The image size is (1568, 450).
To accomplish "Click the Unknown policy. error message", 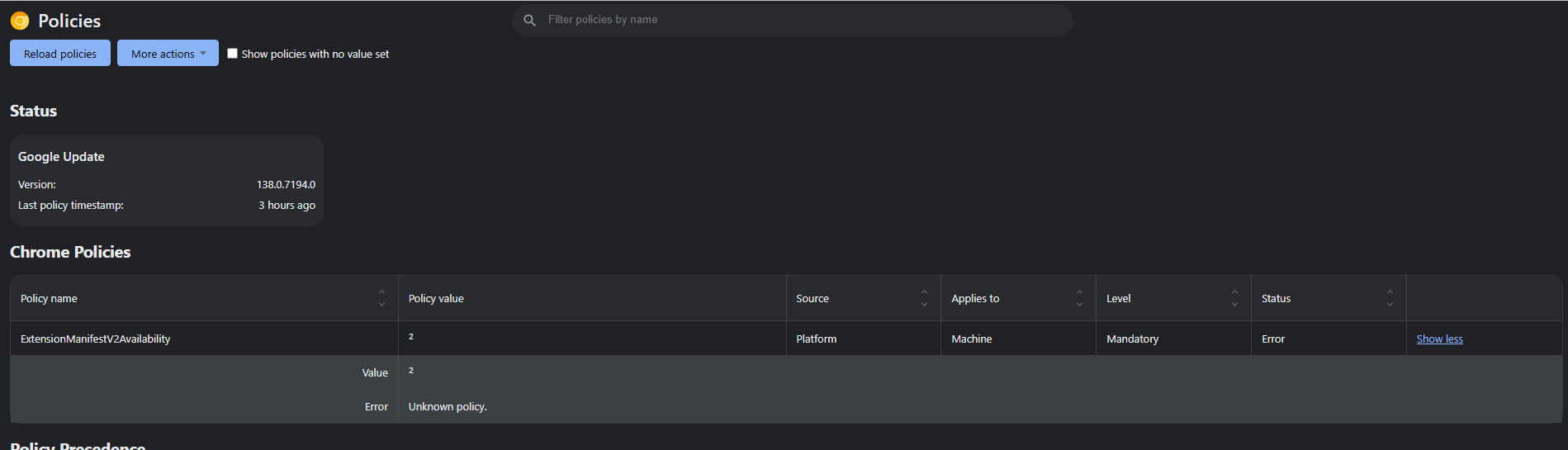I will (448, 407).
